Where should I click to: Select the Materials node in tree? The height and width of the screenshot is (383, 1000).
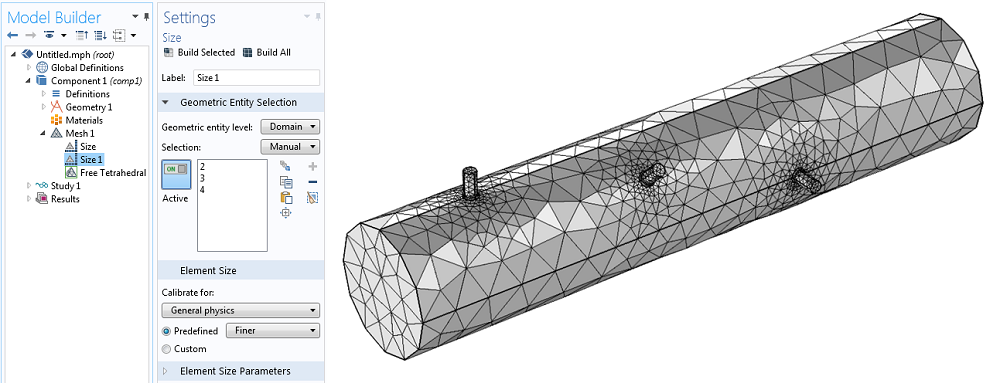point(77,120)
